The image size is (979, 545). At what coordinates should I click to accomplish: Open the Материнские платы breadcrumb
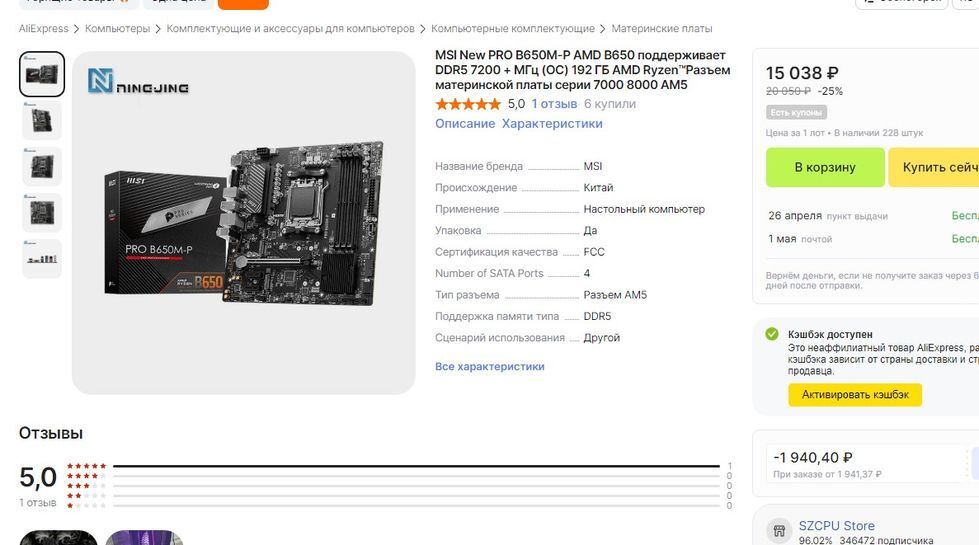point(662,29)
